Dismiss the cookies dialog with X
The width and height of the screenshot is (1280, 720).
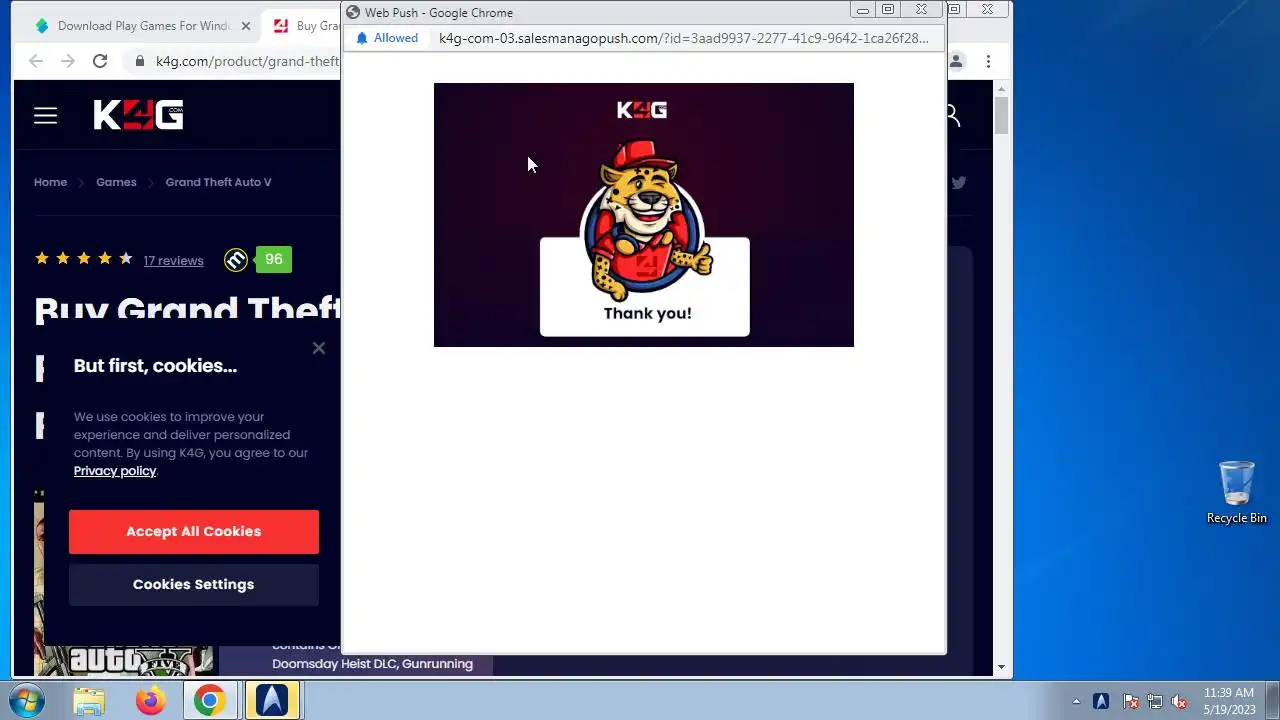(318, 348)
